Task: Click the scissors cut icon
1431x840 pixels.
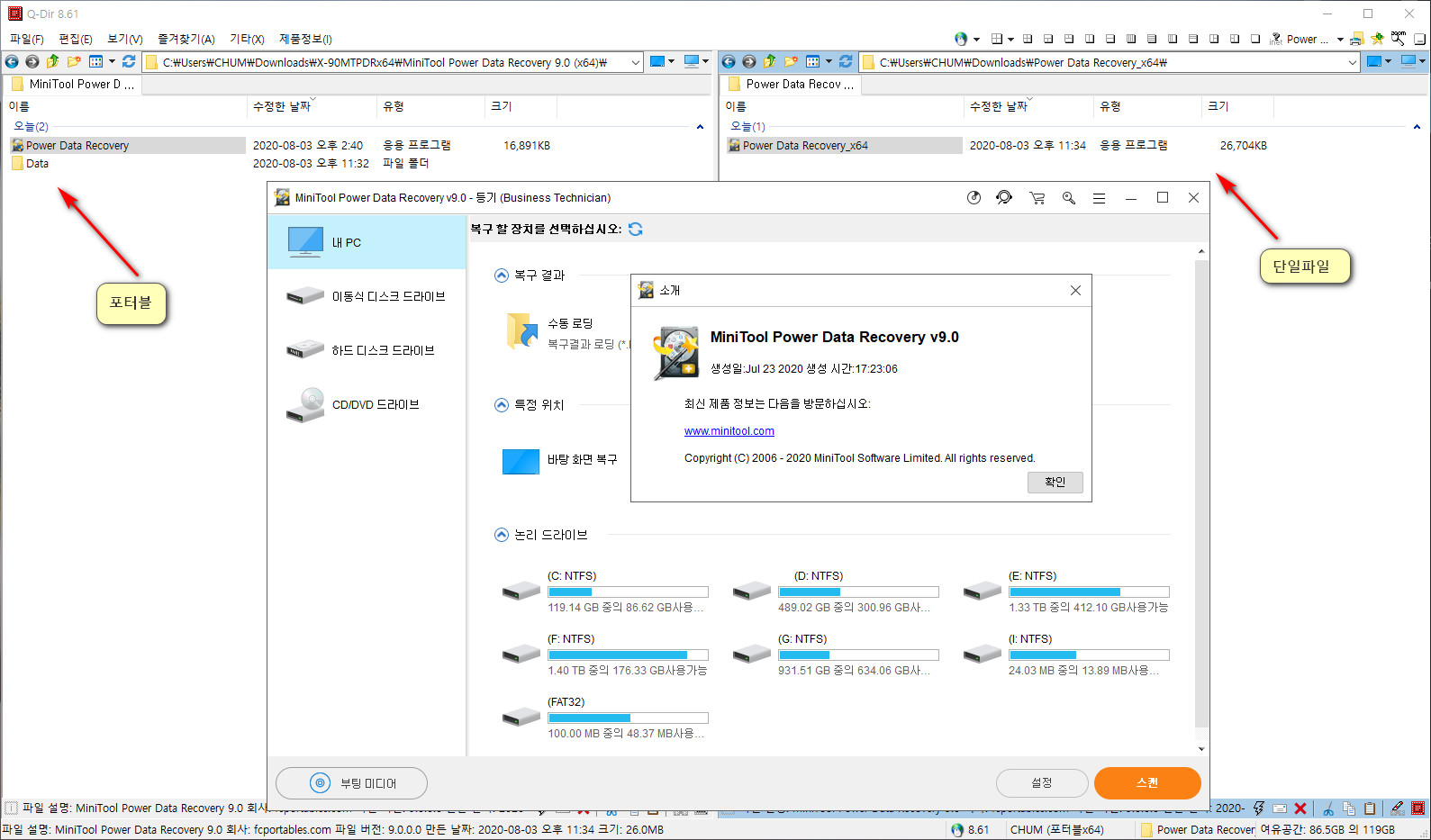Action: click(1328, 808)
